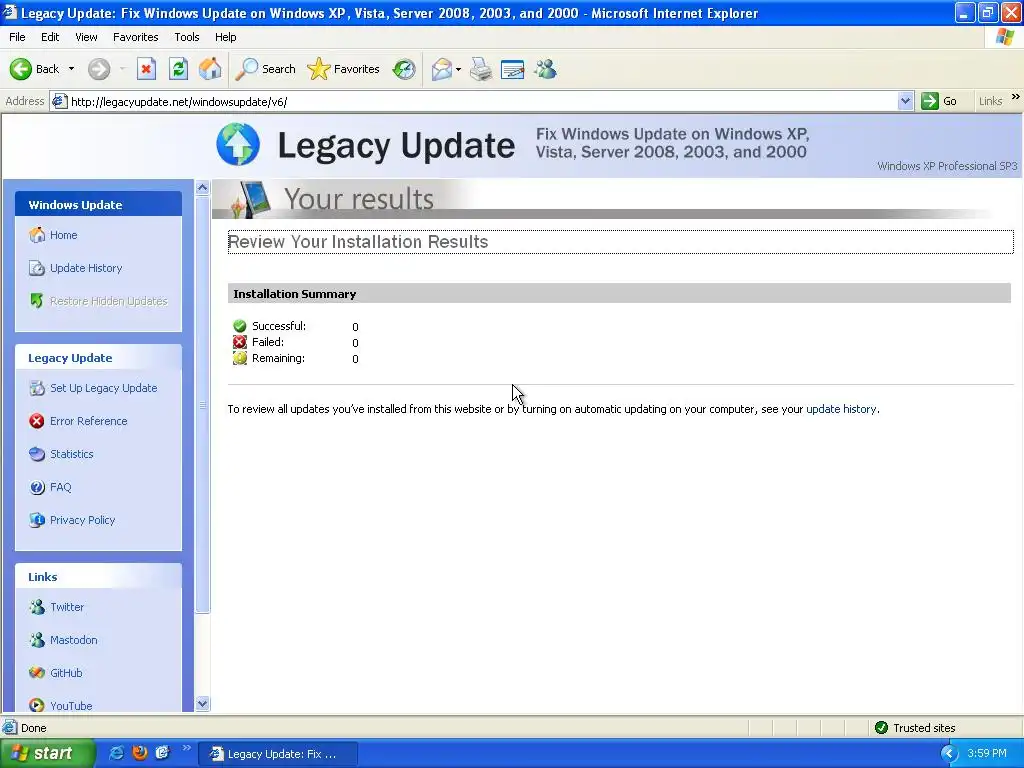Open the Privacy Policy link
Image resolution: width=1024 pixels, height=768 pixels.
click(82, 520)
